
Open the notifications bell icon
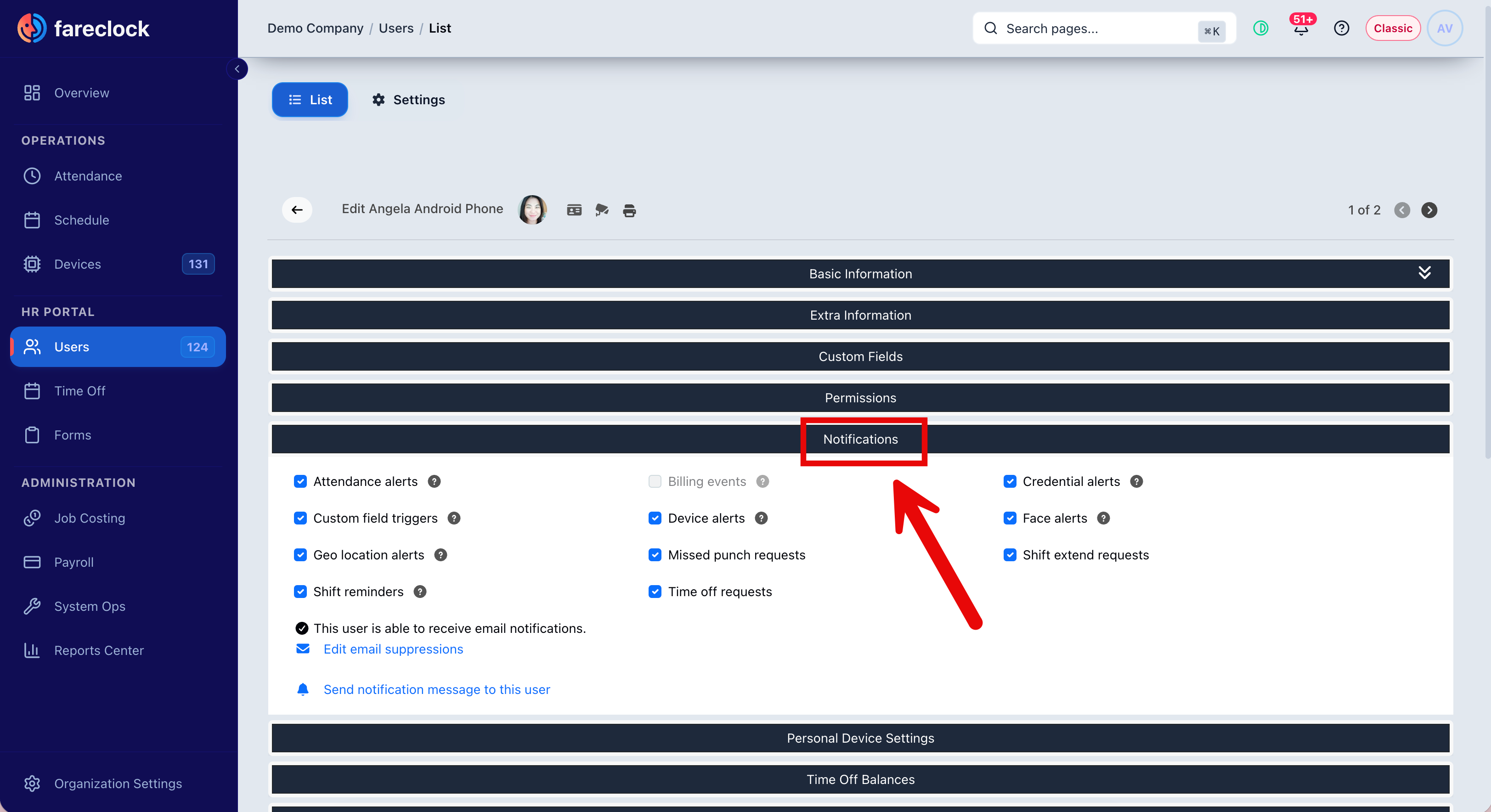coord(1300,28)
